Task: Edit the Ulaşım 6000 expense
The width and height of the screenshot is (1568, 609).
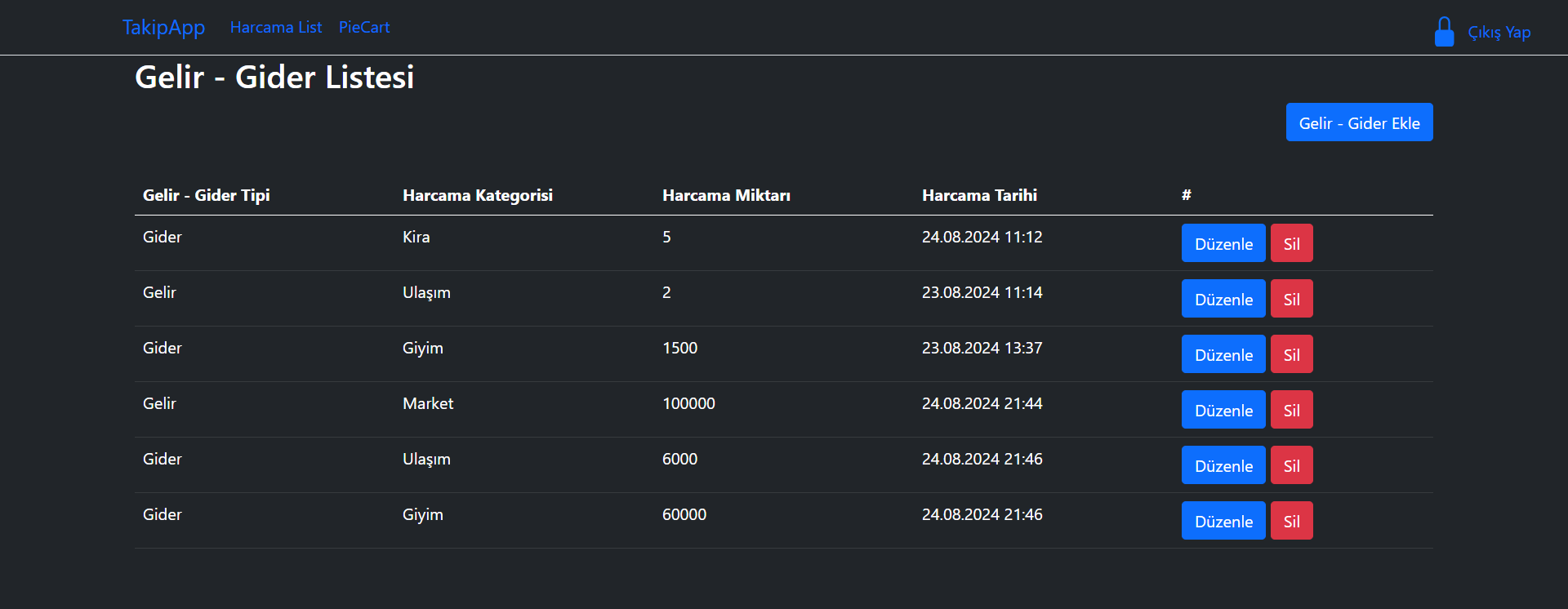Action: [x=1223, y=465]
